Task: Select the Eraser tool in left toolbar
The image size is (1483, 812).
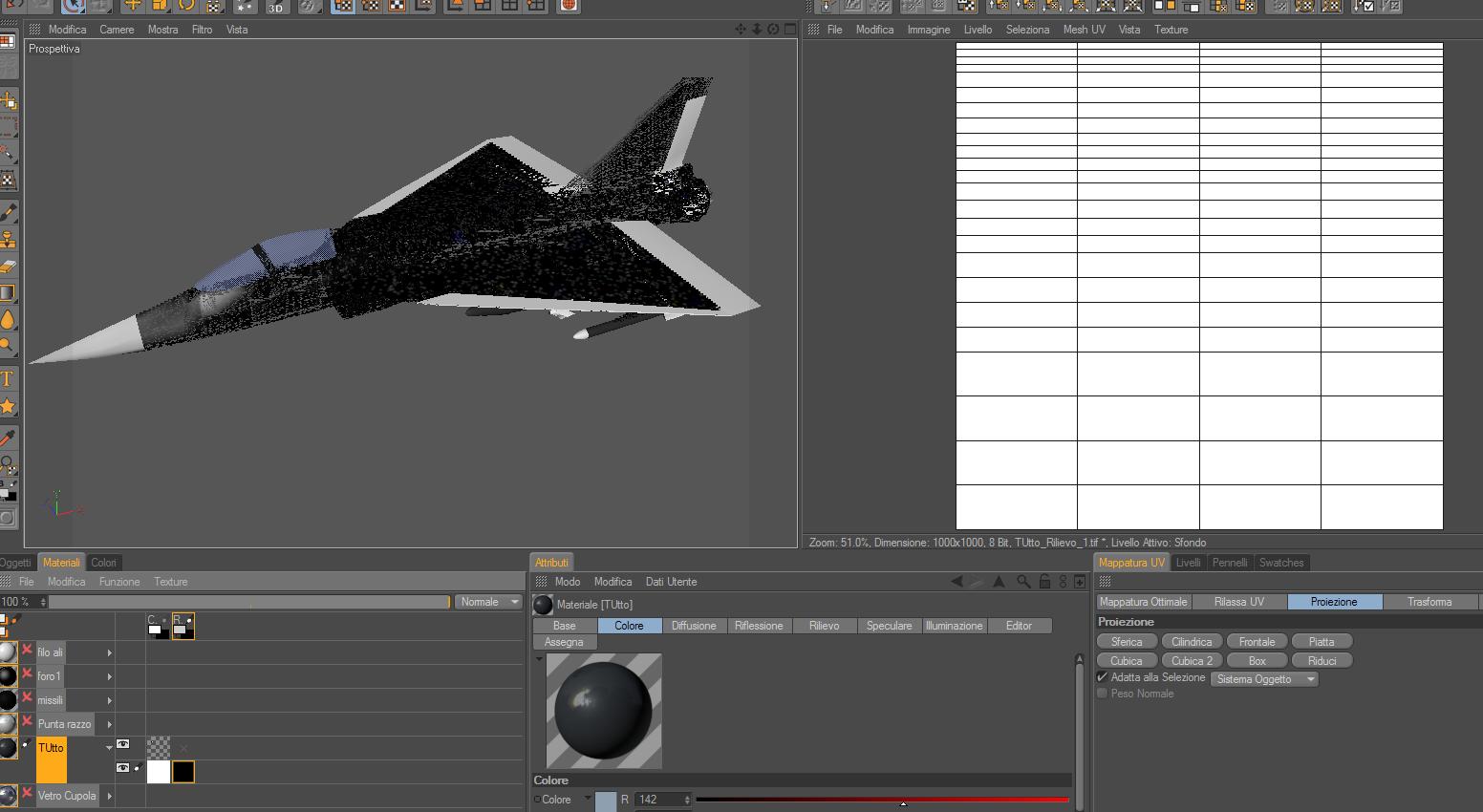Action: point(8,267)
